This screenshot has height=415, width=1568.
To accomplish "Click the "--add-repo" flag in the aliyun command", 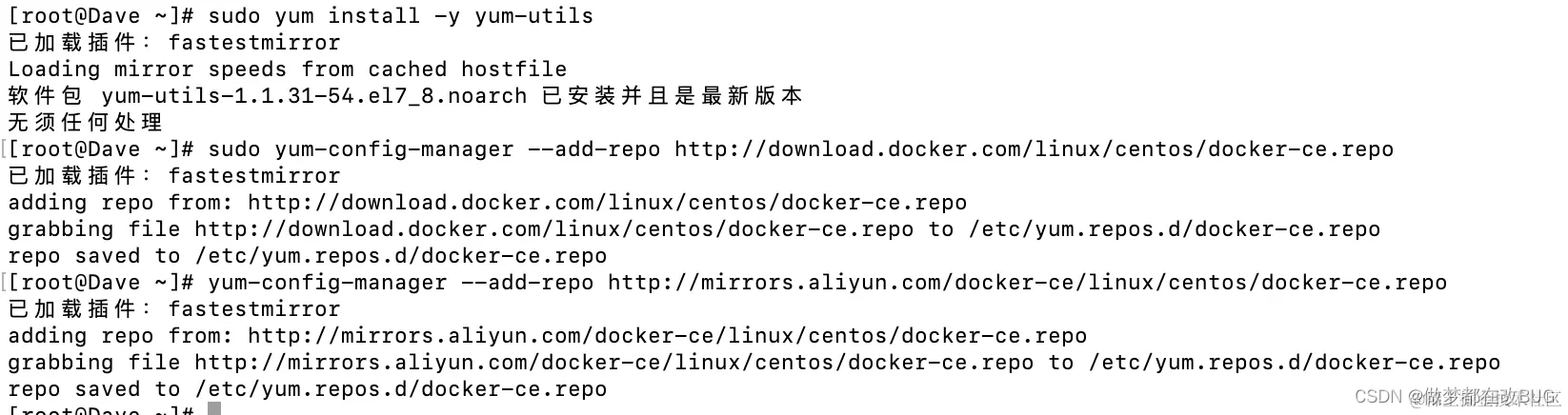I will 527,283.
